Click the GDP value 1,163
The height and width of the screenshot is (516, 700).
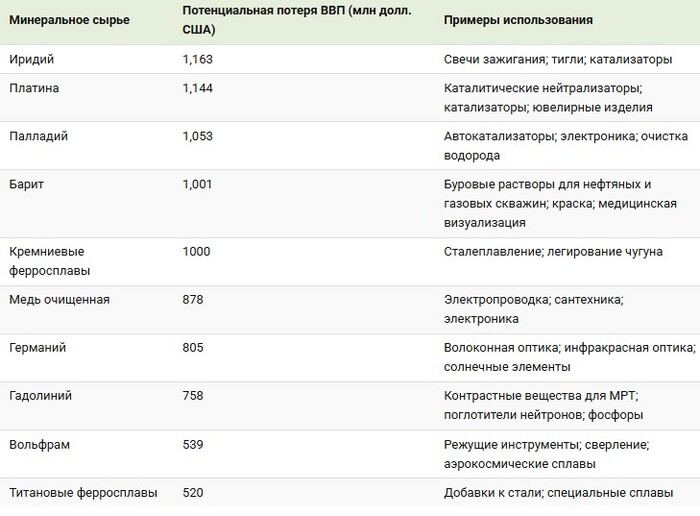(198, 60)
